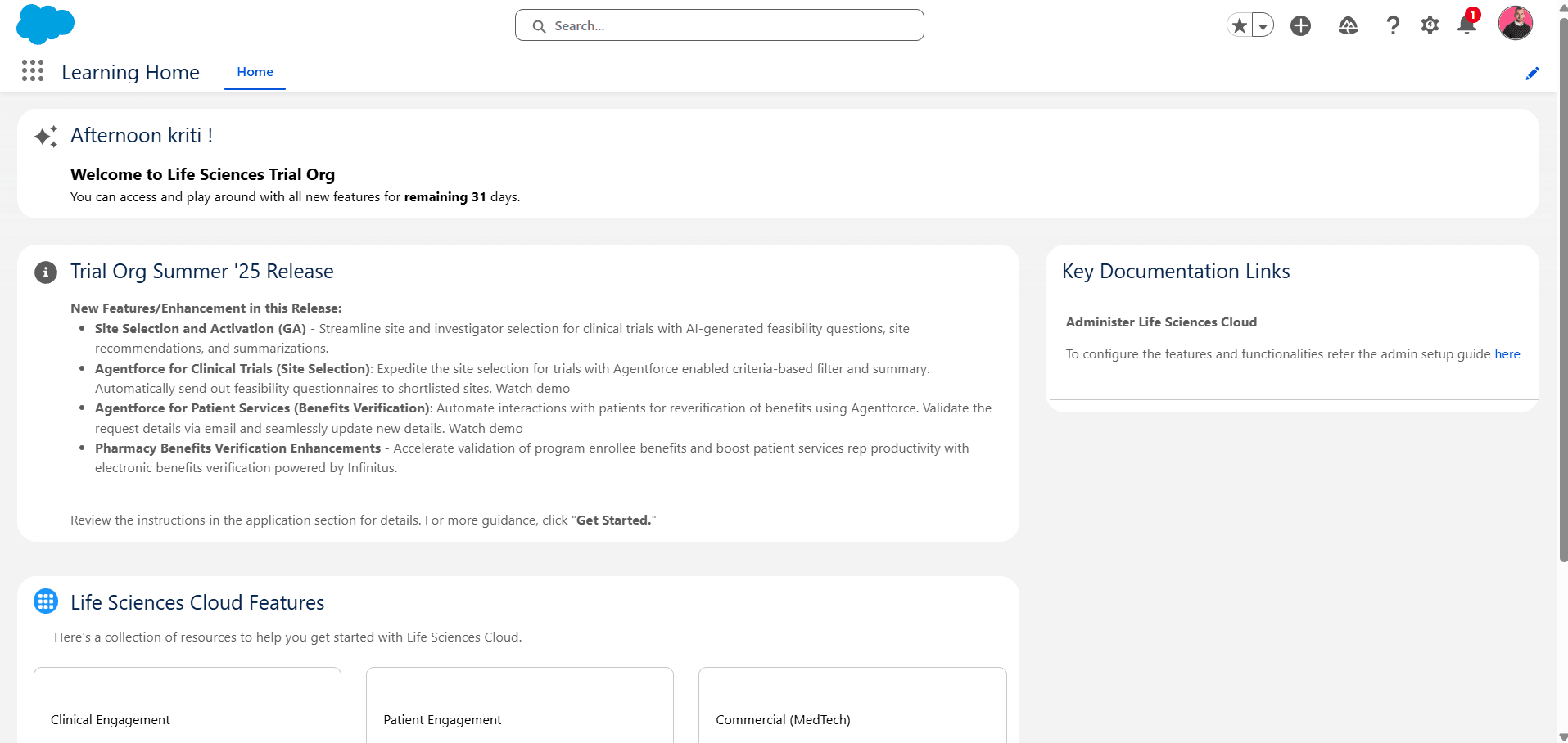Click the Salesforce cloud logo

coord(45,25)
